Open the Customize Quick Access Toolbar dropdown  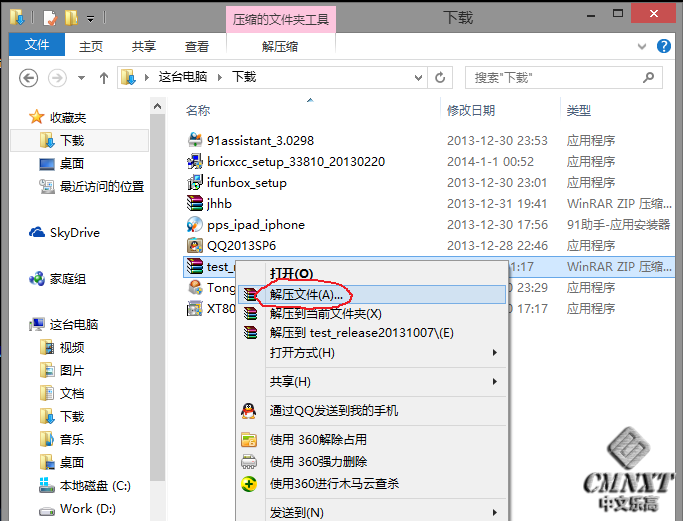coord(90,19)
